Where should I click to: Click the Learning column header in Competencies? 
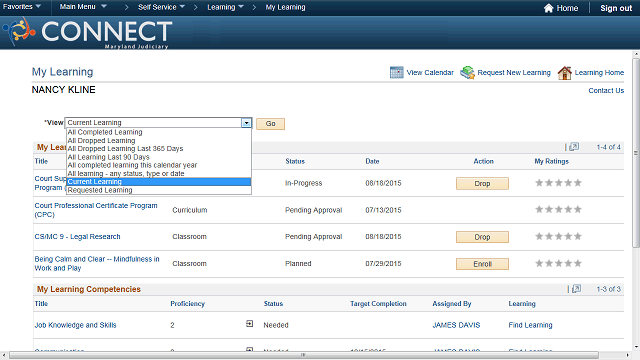(522, 304)
